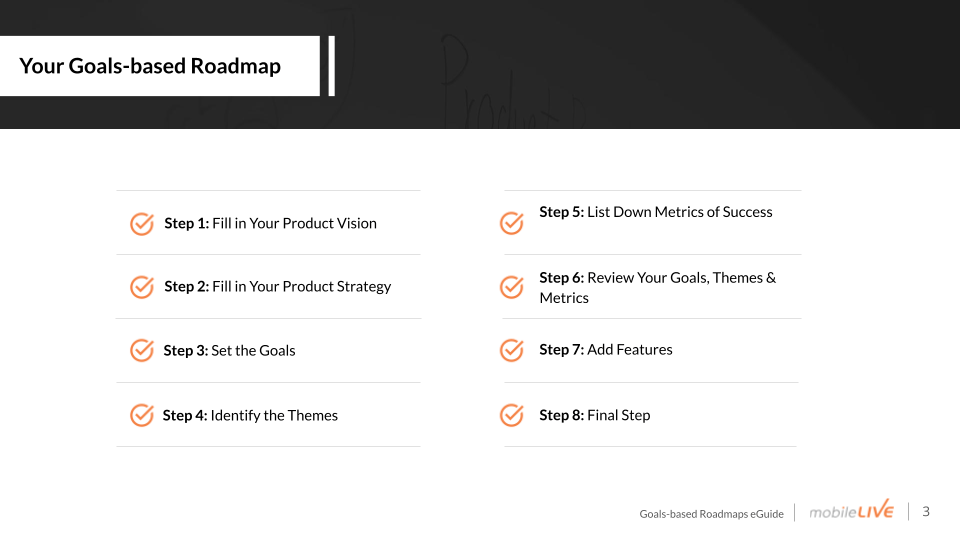This screenshot has height=540, width=960.
Task: Open Step 2: Fill in Your Product Strategy
Action: [277, 287]
